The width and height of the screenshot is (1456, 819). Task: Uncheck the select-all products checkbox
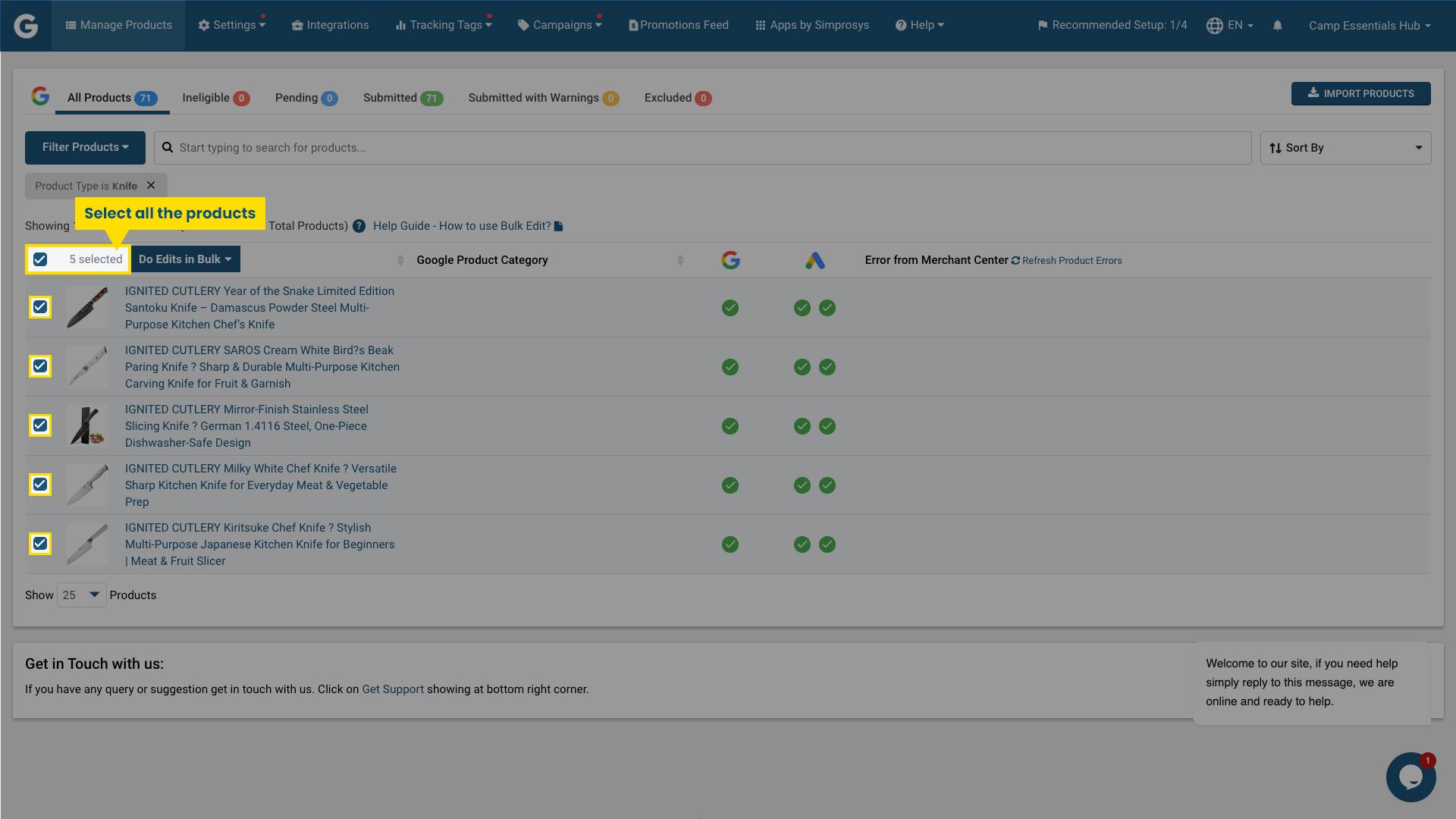pyautogui.click(x=39, y=259)
